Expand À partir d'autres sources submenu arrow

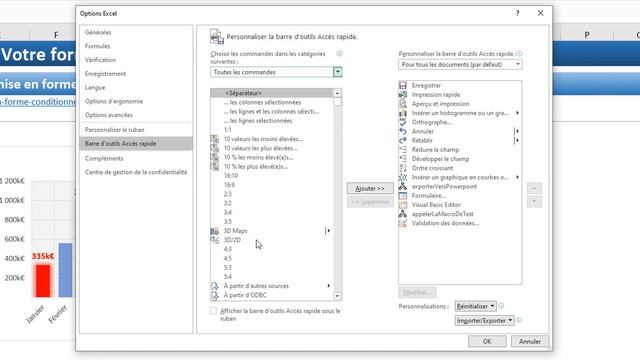pyautogui.click(x=329, y=286)
